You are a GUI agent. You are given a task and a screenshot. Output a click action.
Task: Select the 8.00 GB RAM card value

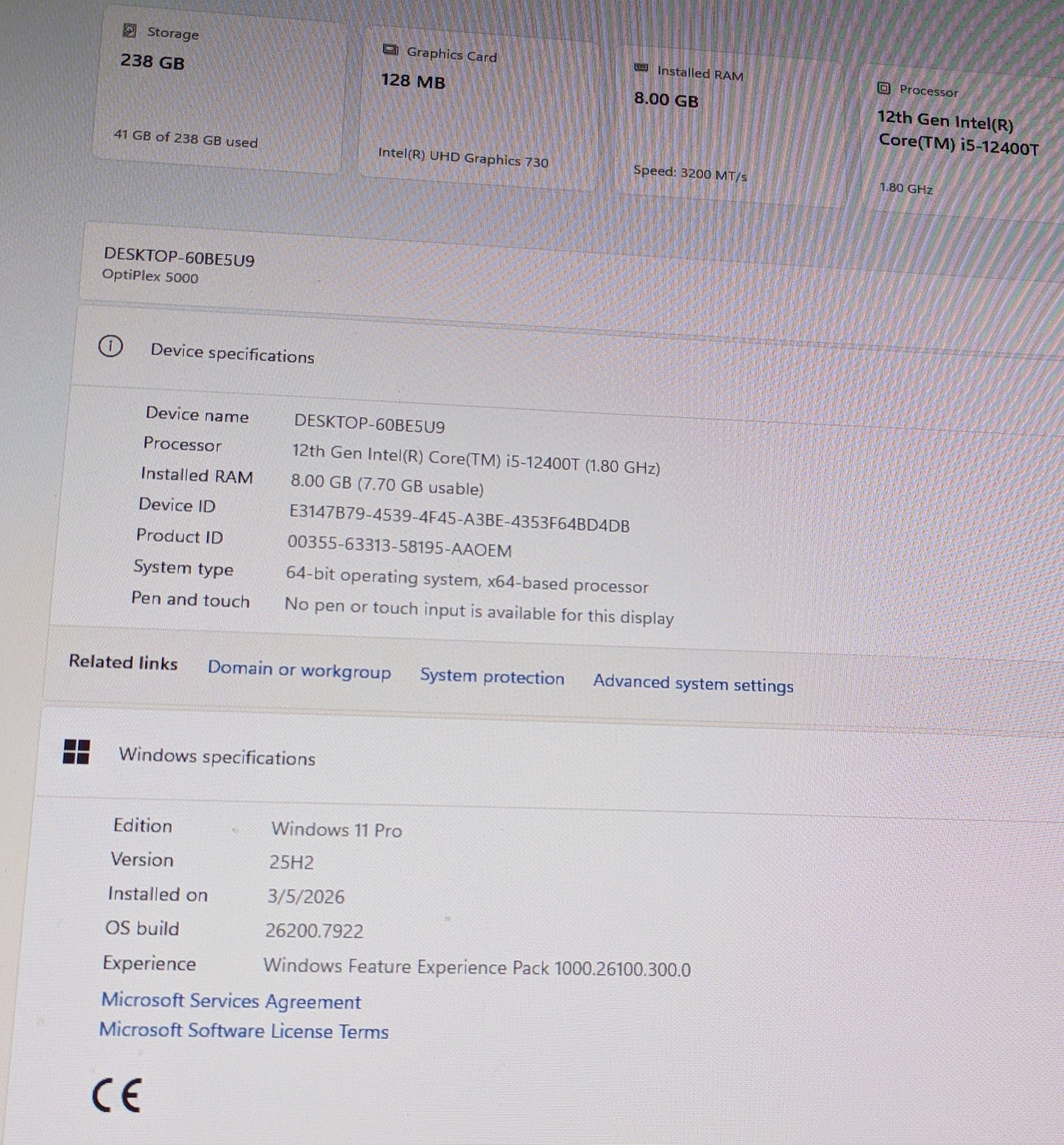[666, 99]
